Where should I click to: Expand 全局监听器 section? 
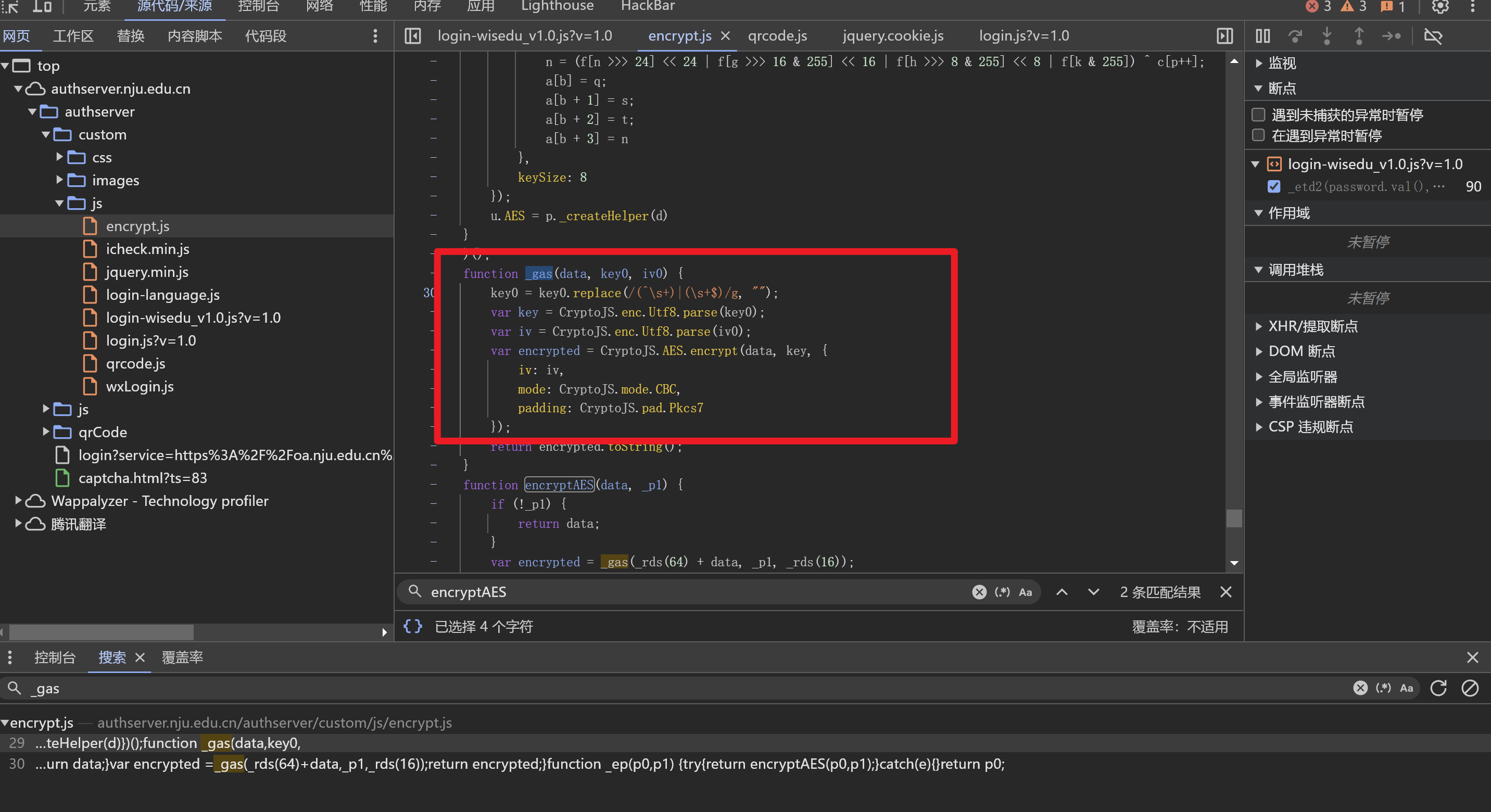[x=1258, y=377]
